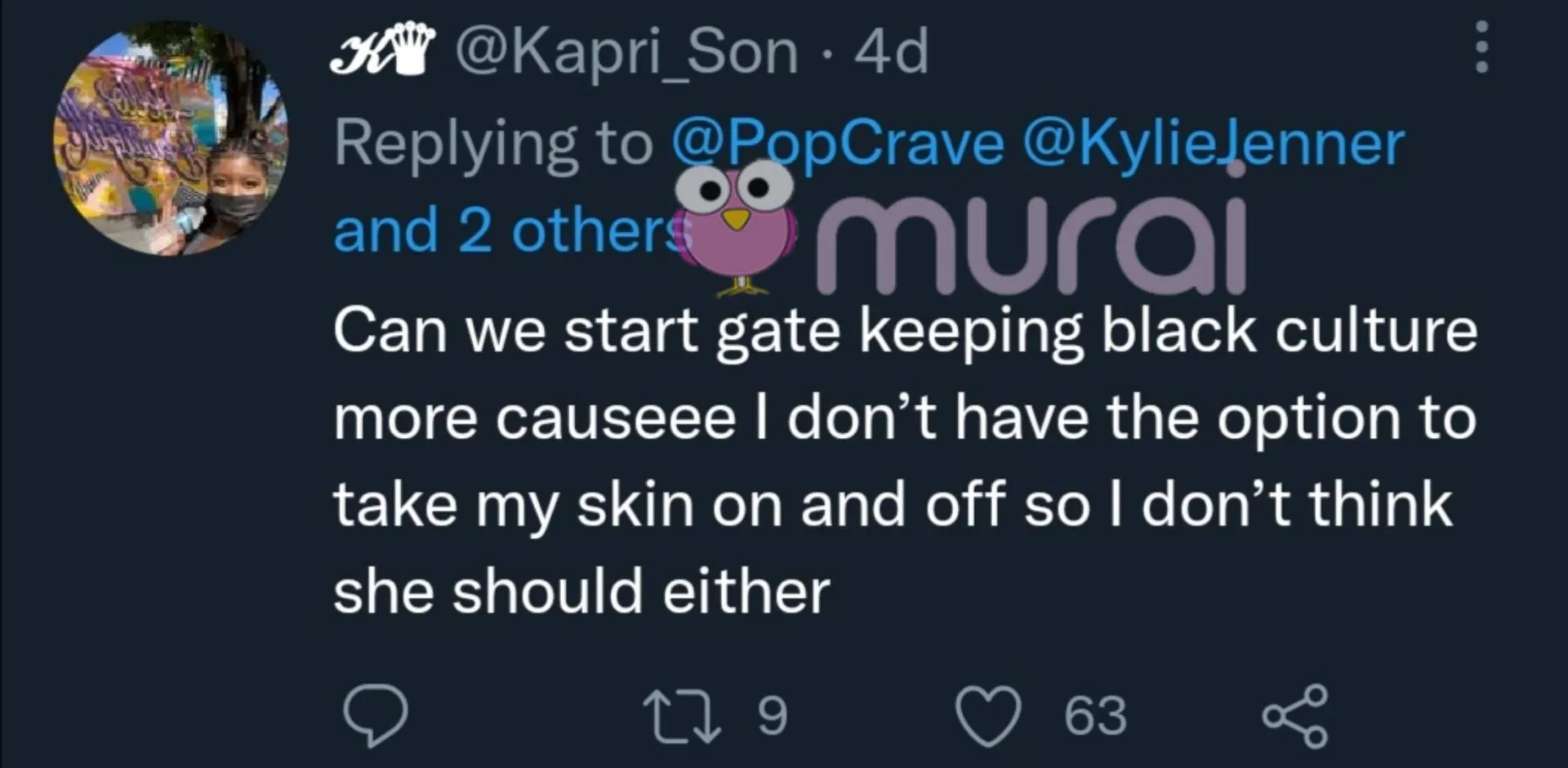Screen dimensions: 1568x768
Task: Open Kapri_Son's profile picture
Action: pyautogui.click(x=171, y=139)
